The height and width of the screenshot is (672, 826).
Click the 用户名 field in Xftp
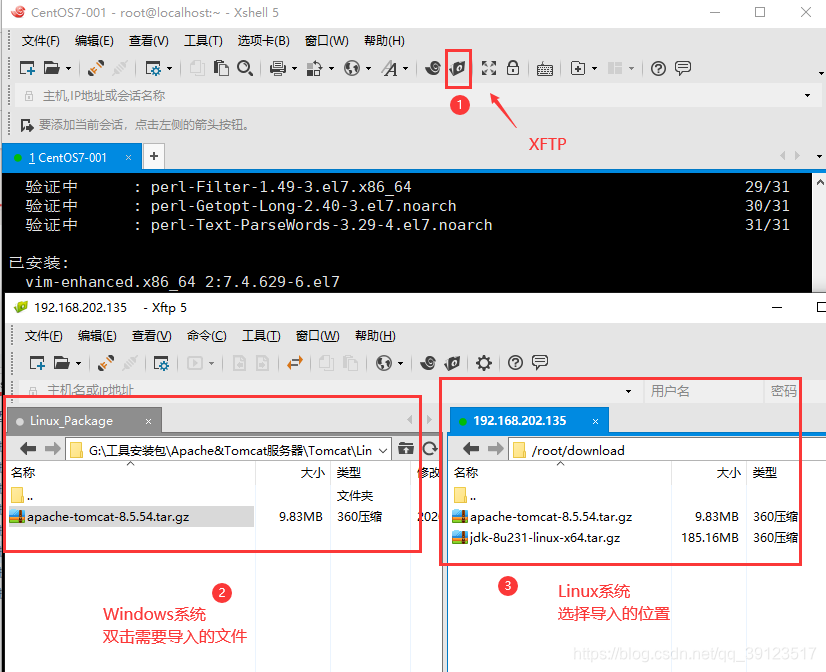point(703,391)
